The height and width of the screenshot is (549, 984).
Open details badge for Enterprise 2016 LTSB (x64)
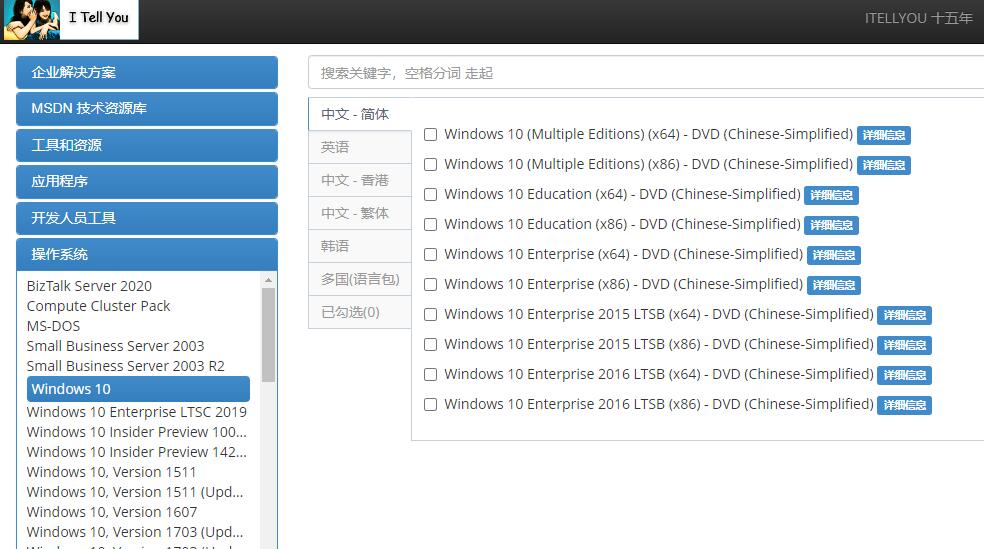coord(904,375)
